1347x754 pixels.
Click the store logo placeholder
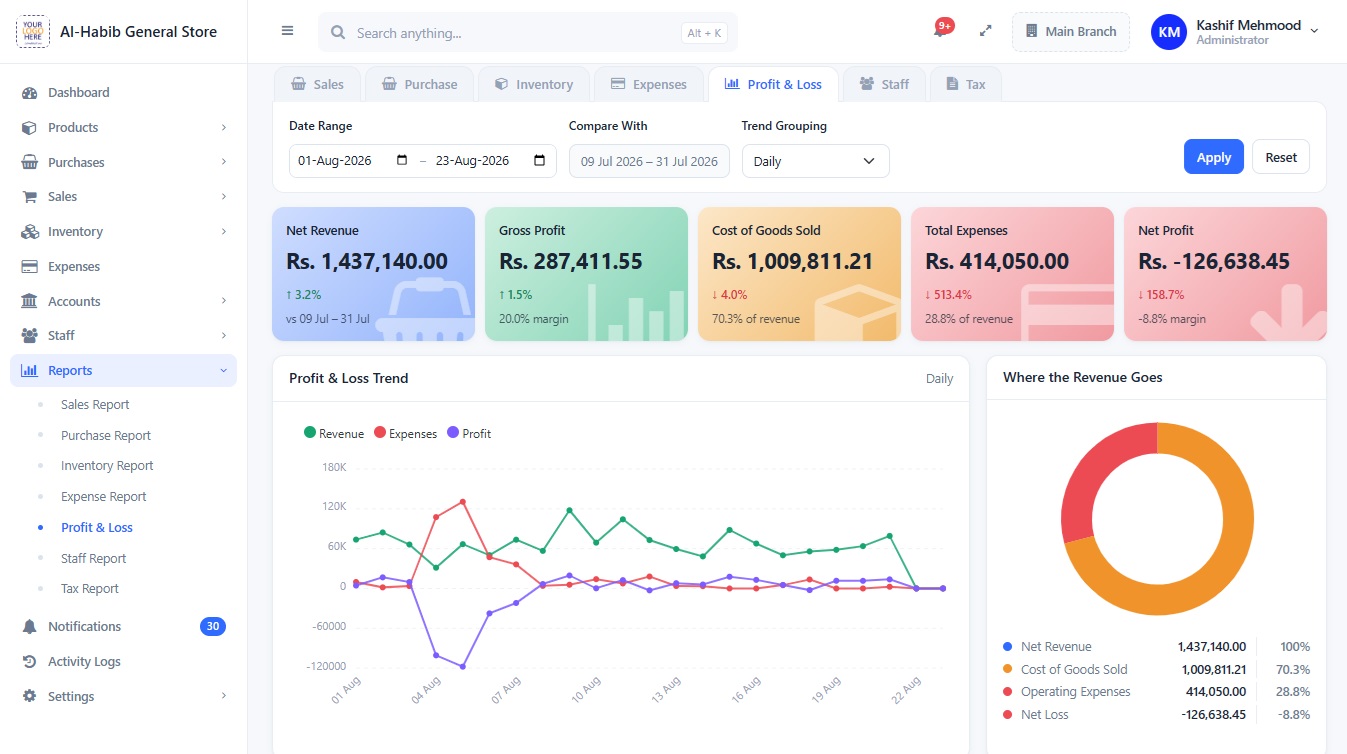tap(32, 32)
